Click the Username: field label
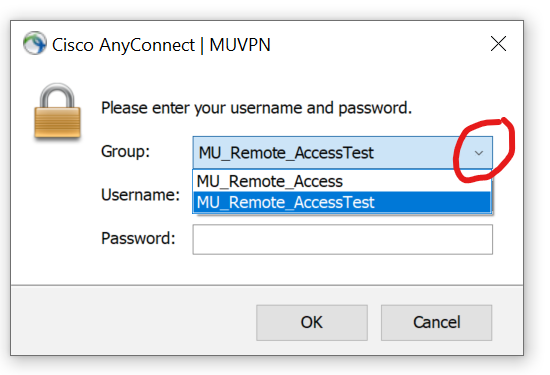The height and width of the screenshot is (375, 550). tap(140, 195)
